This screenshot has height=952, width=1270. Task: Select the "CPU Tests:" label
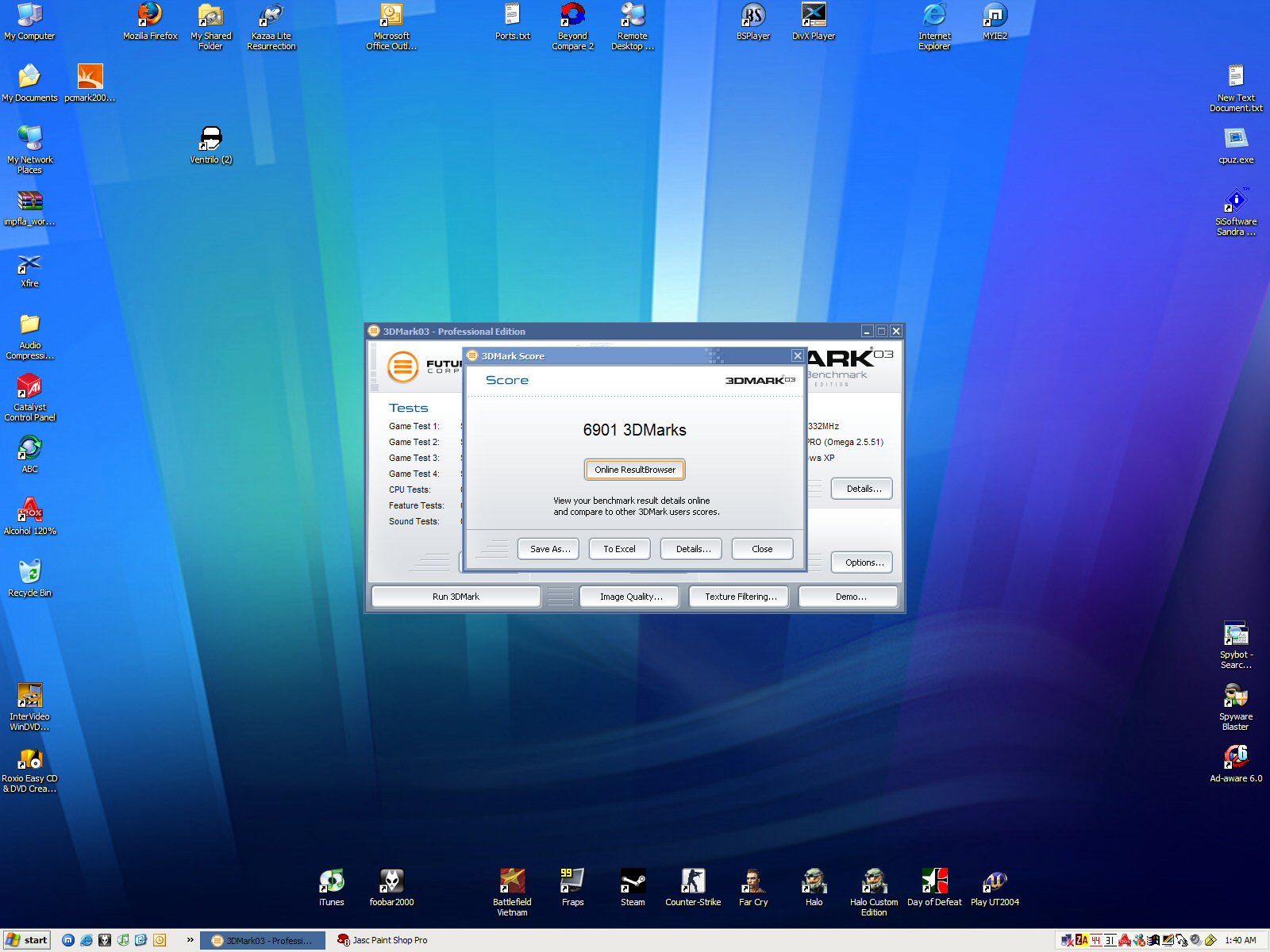[x=410, y=489]
